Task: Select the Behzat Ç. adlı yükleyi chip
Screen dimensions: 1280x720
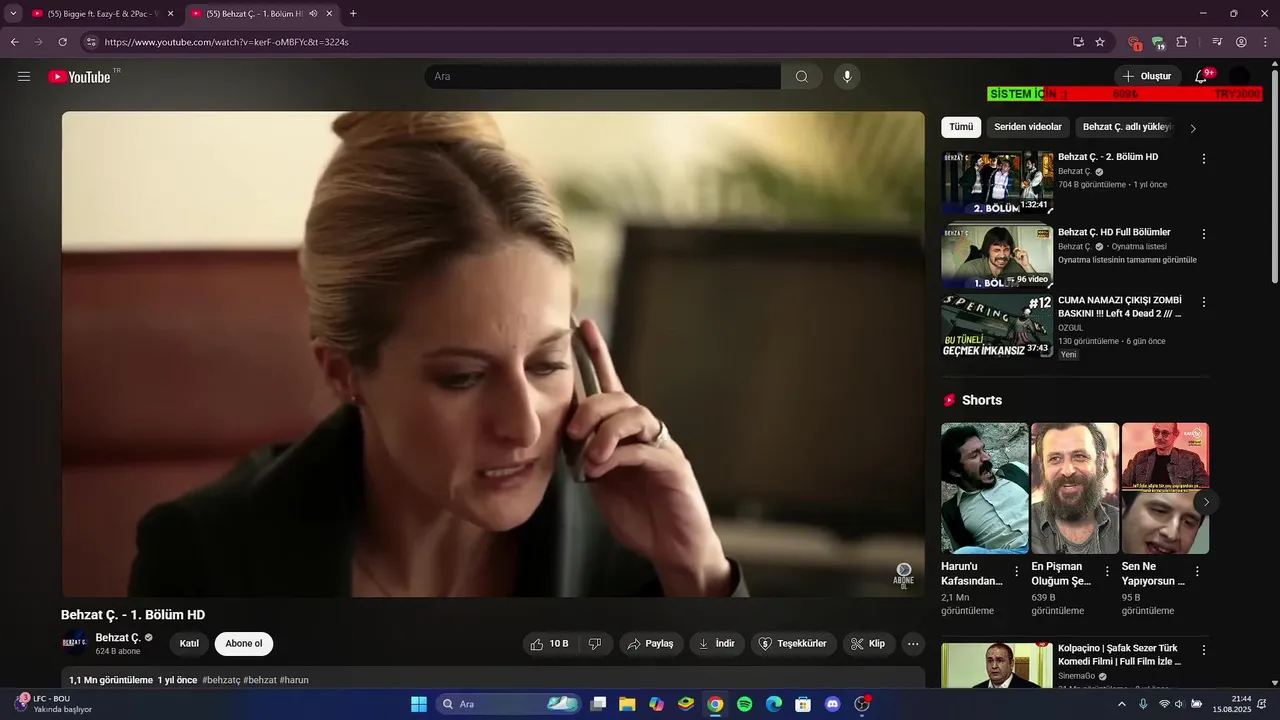Action: (x=1127, y=127)
